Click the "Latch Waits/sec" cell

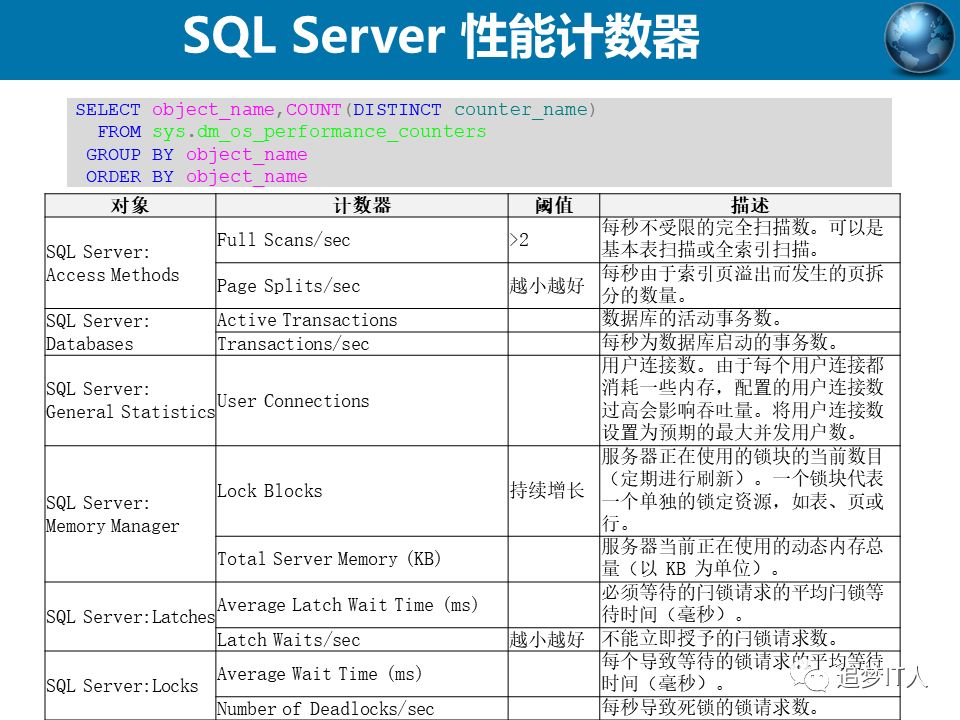coord(362,640)
